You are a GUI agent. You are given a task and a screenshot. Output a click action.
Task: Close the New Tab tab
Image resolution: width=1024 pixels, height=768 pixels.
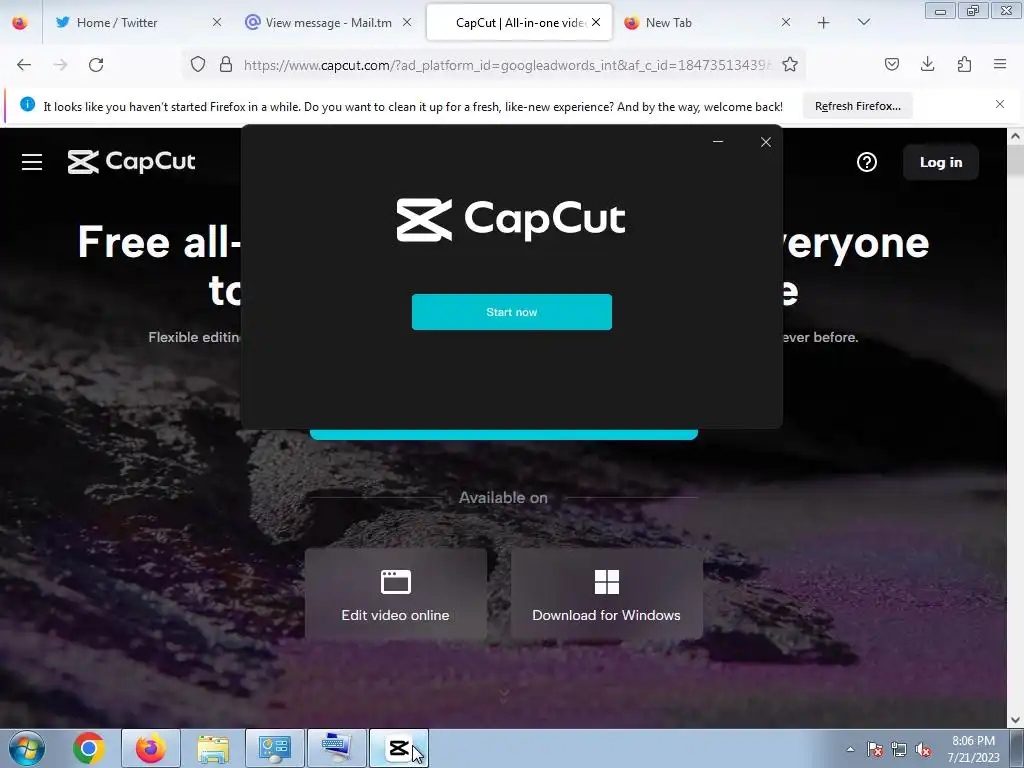pyautogui.click(x=786, y=22)
